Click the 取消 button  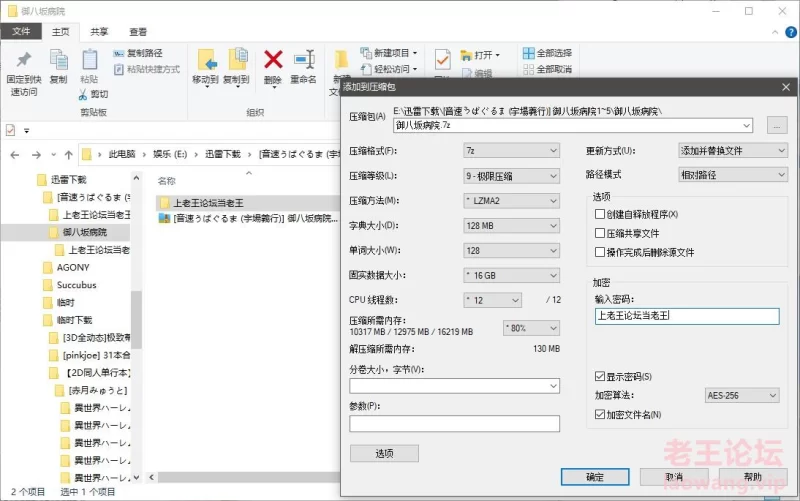[674, 477]
